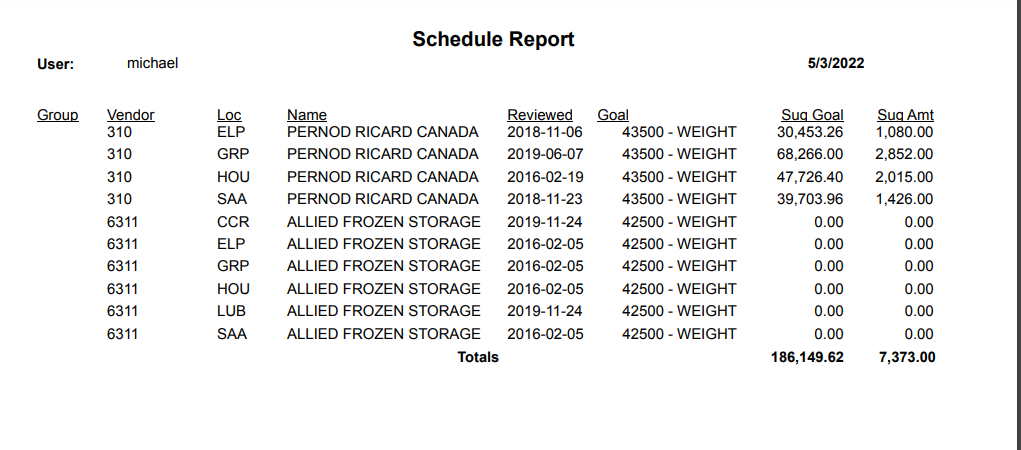The height and width of the screenshot is (450, 1021).
Task: Click the Vendor column header
Action: tap(130, 115)
